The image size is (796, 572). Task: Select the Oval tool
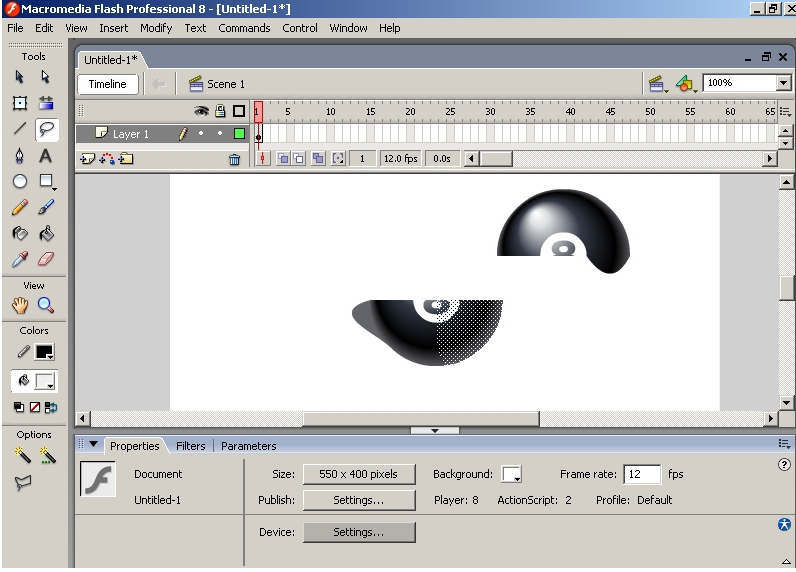click(19, 181)
